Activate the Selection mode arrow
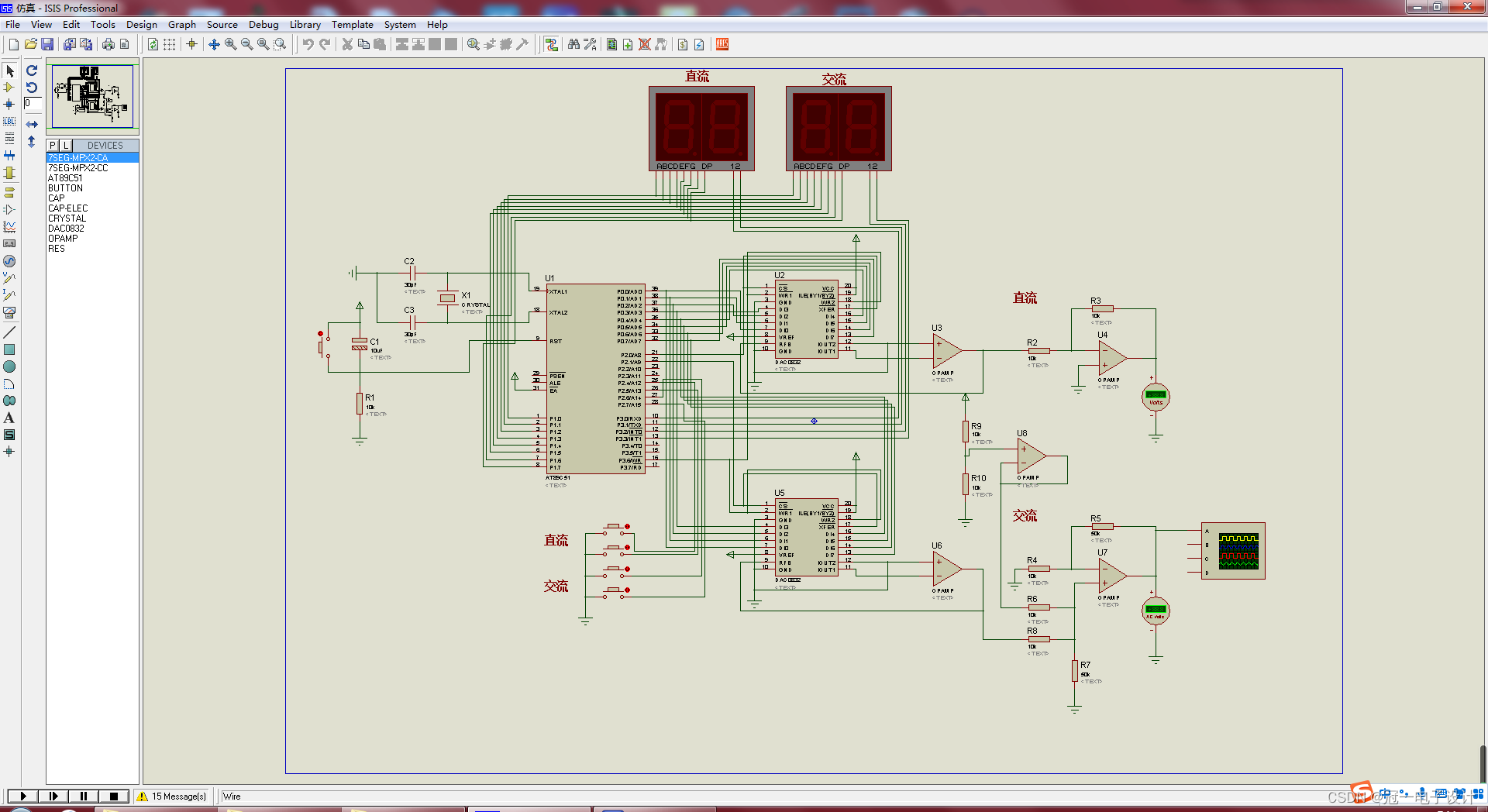Image resolution: width=1488 pixels, height=812 pixels. pyautogui.click(x=9, y=71)
